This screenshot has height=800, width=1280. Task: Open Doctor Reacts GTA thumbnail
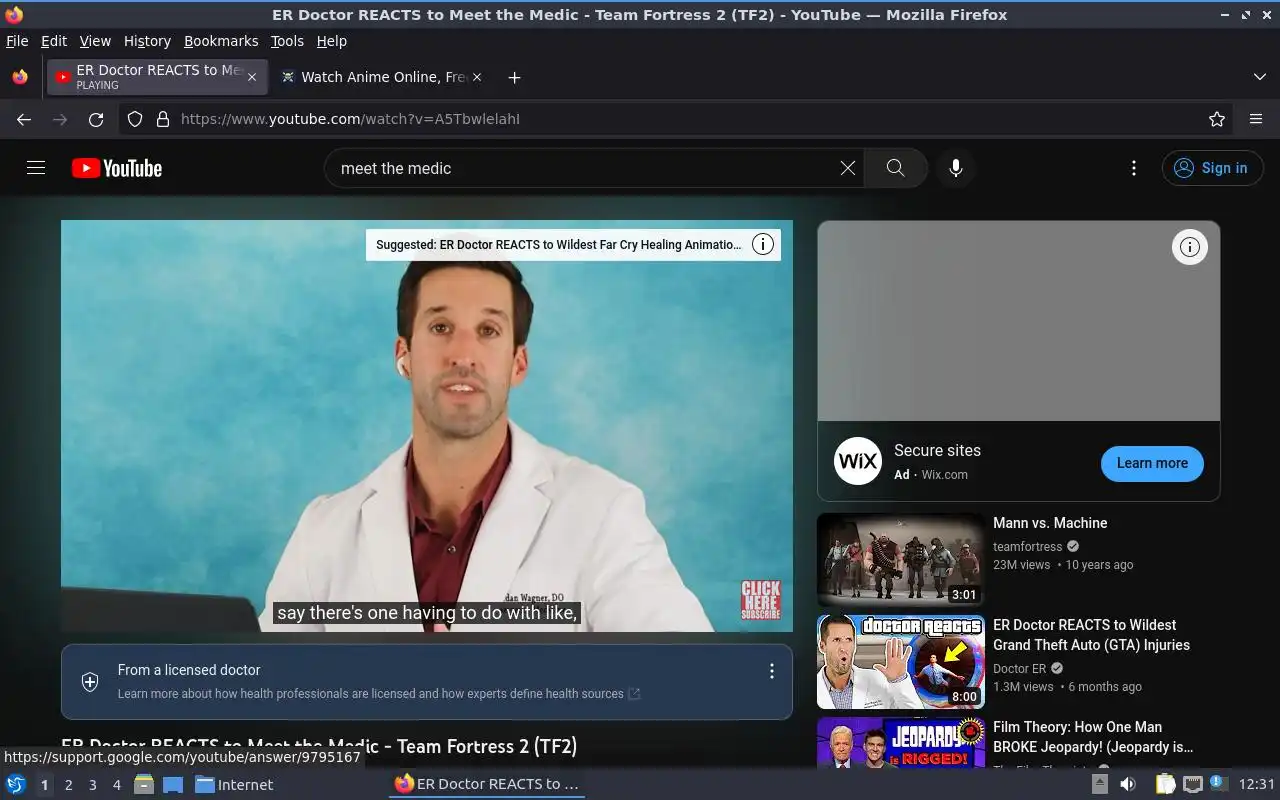coord(901,662)
